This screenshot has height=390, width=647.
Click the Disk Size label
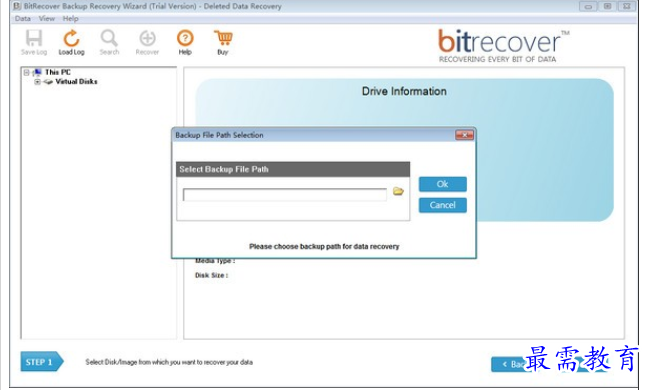[x=211, y=275]
